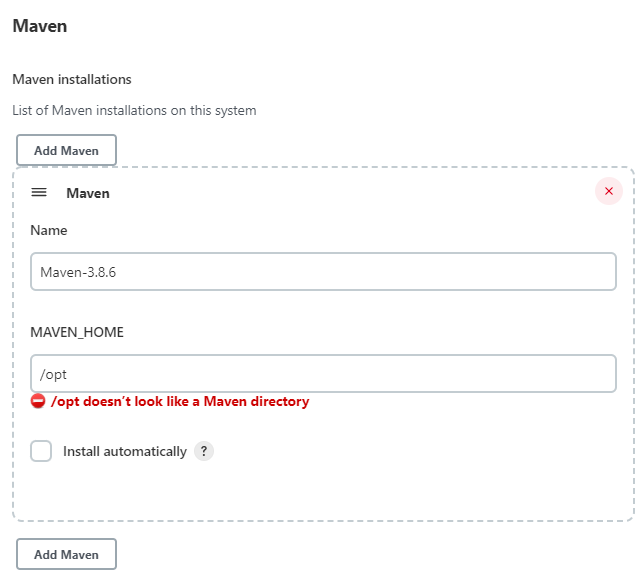Open help for Install automatically
This screenshot has height=587, width=642.
(x=204, y=451)
